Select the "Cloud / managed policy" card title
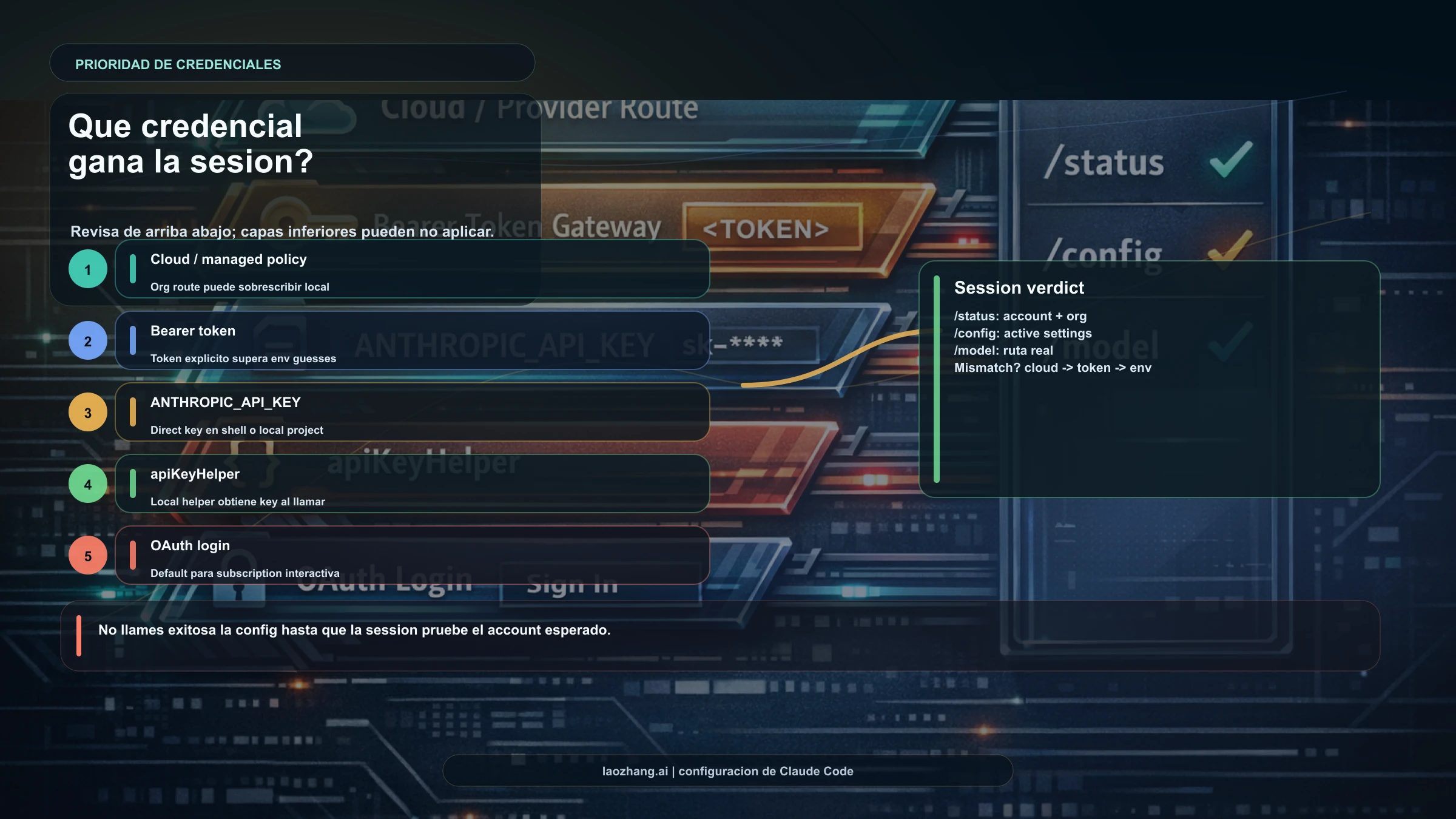 tap(229, 260)
